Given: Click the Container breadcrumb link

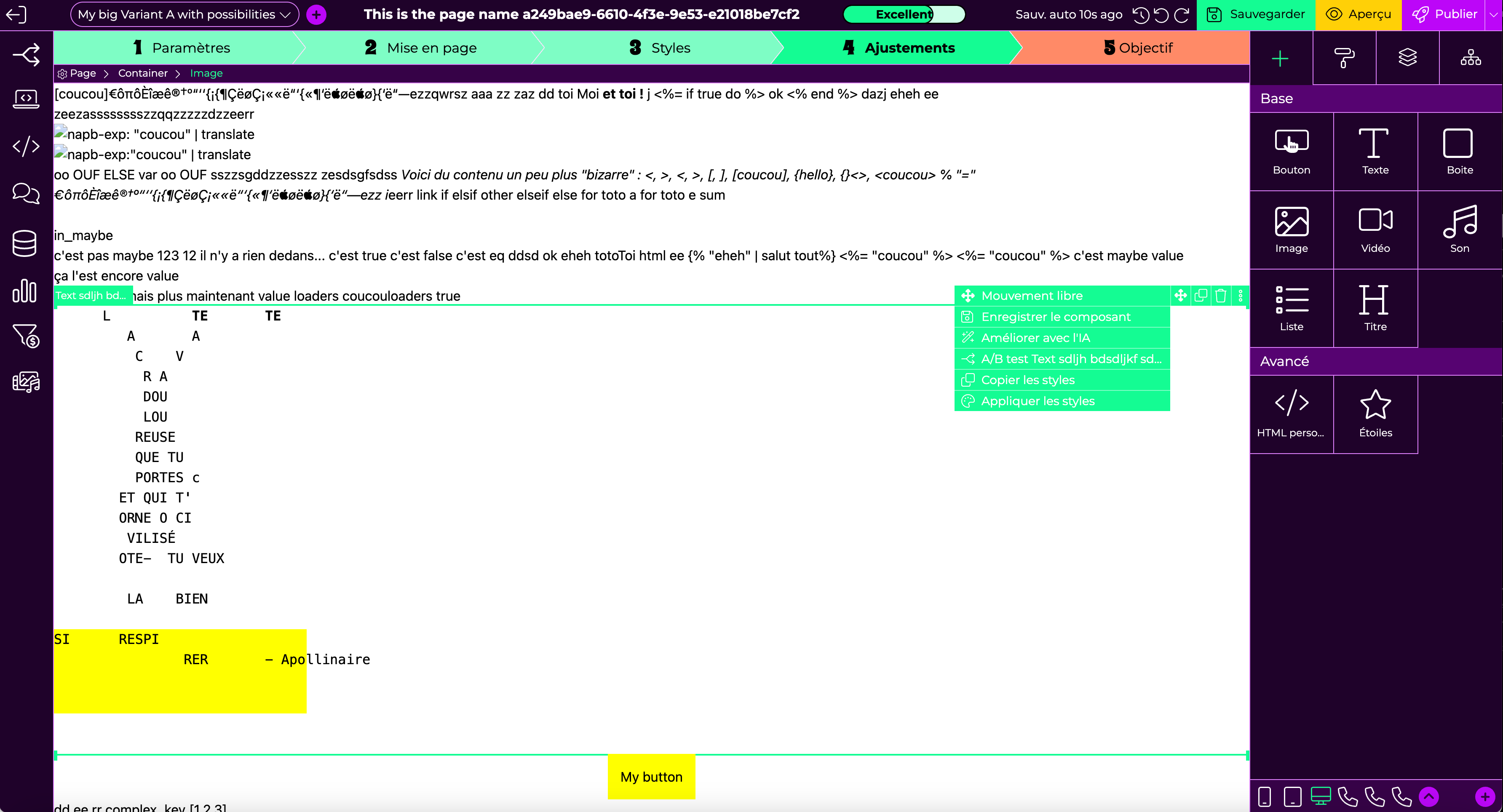Looking at the screenshot, I should [142, 73].
